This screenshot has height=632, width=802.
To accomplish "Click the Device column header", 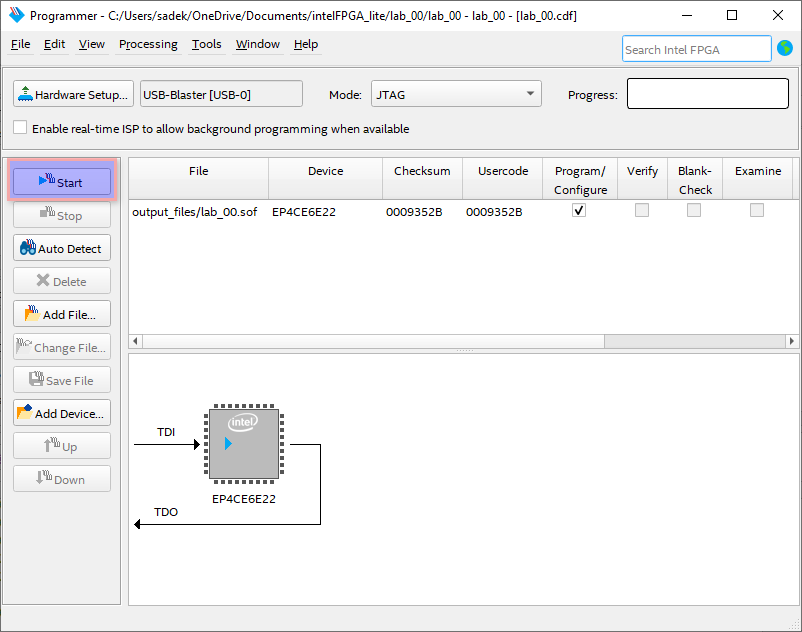I will (325, 171).
